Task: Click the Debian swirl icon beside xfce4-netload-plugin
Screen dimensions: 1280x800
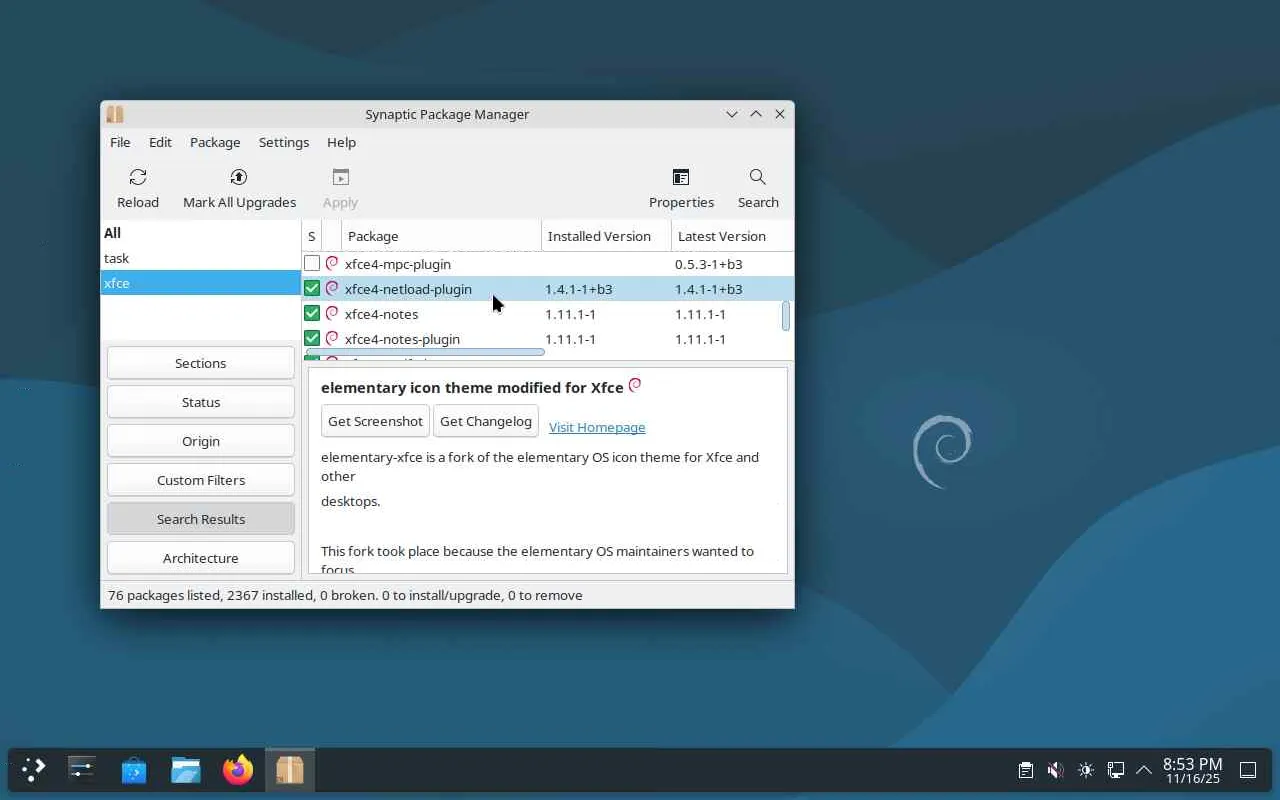Action: point(332,289)
